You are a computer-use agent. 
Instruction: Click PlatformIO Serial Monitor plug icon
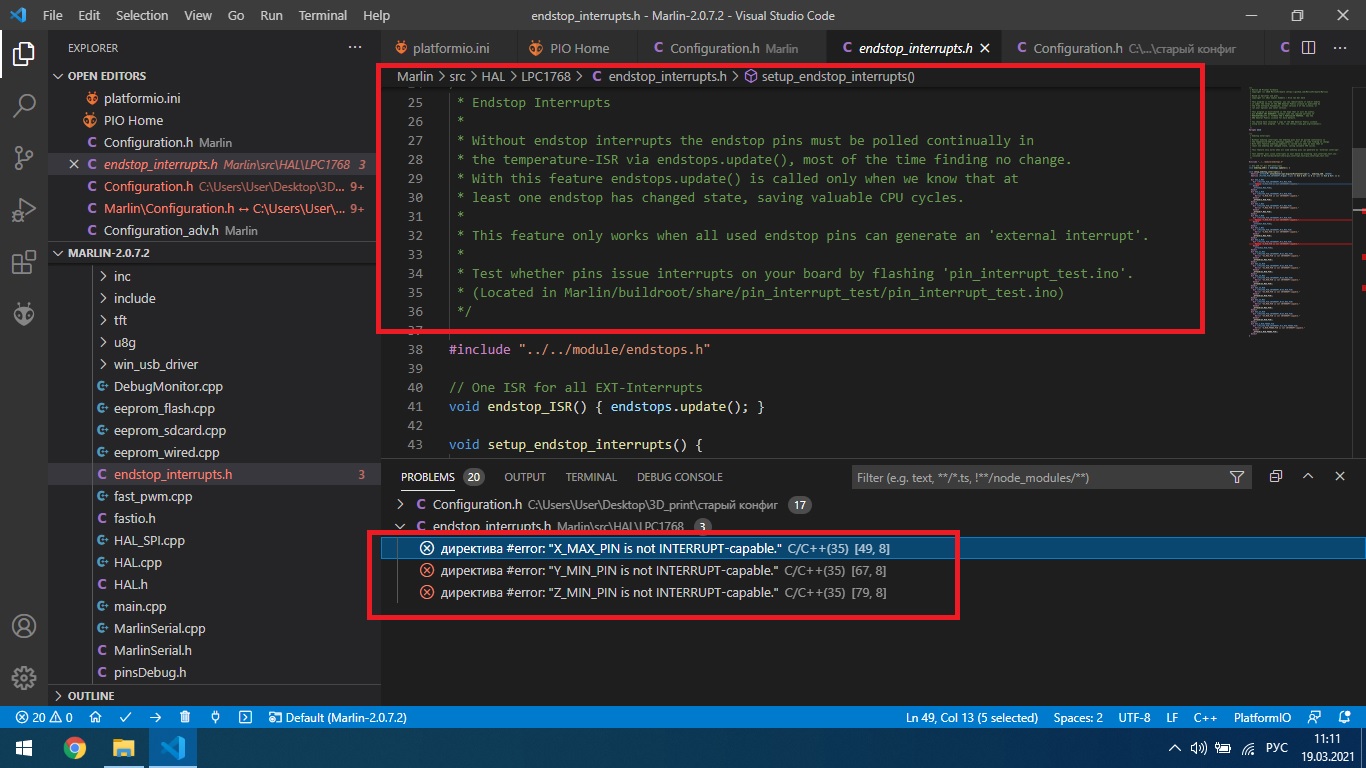coord(215,717)
